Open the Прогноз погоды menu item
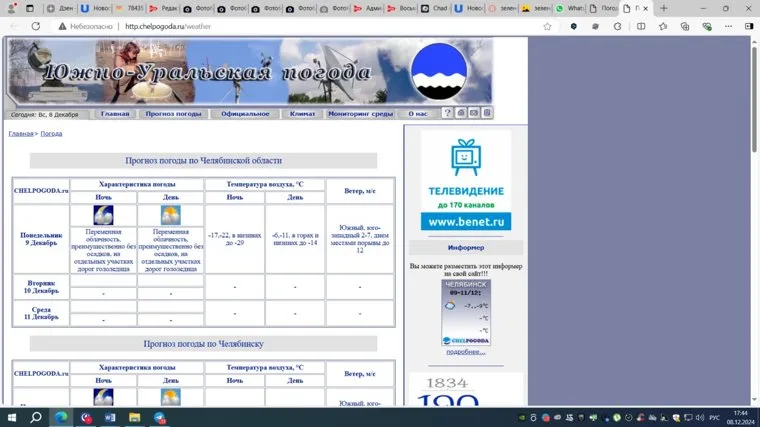The width and height of the screenshot is (760, 427). pyautogui.click(x=173, y=114)
